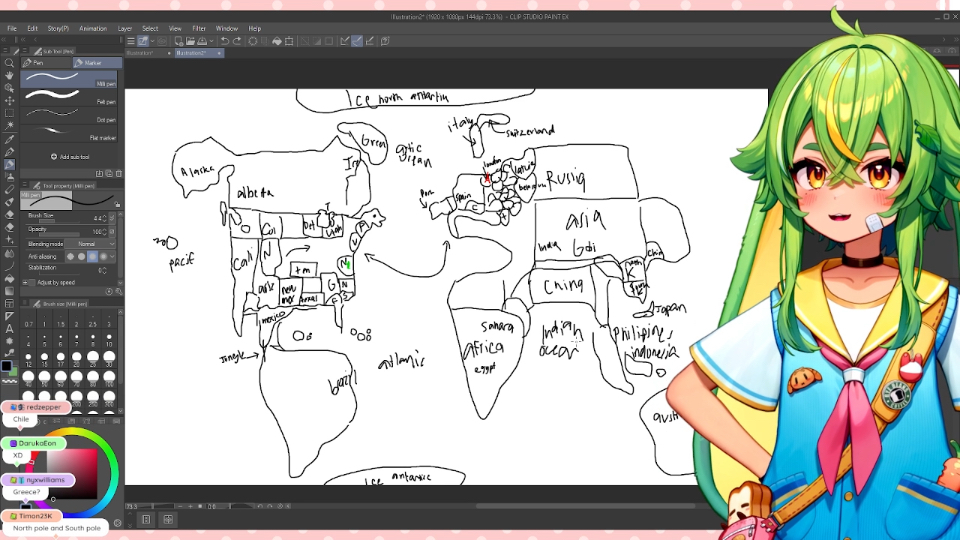
Task: Select the Hand move tool
Action: coord(9,75)
